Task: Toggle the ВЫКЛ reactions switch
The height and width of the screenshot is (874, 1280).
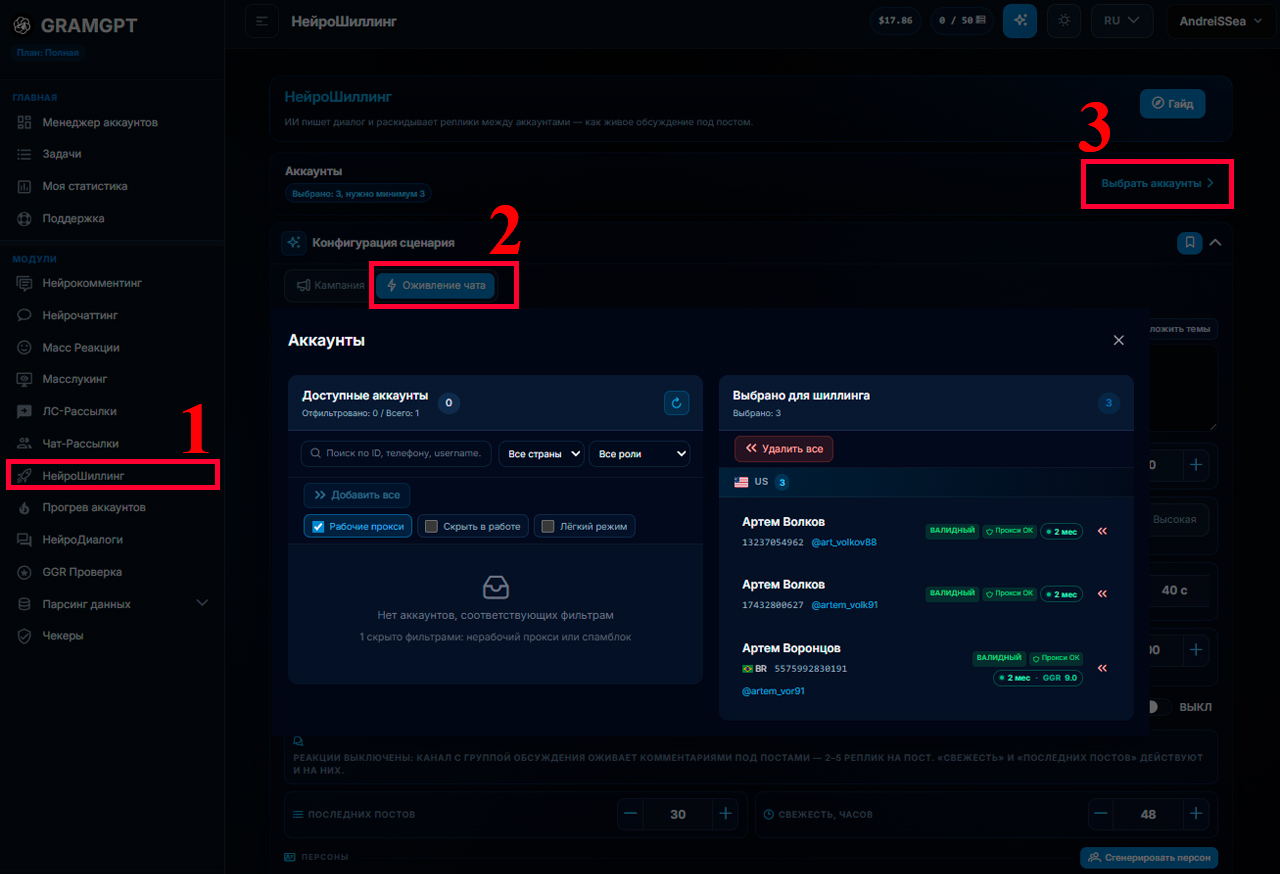Action: tap(1158, 707)
